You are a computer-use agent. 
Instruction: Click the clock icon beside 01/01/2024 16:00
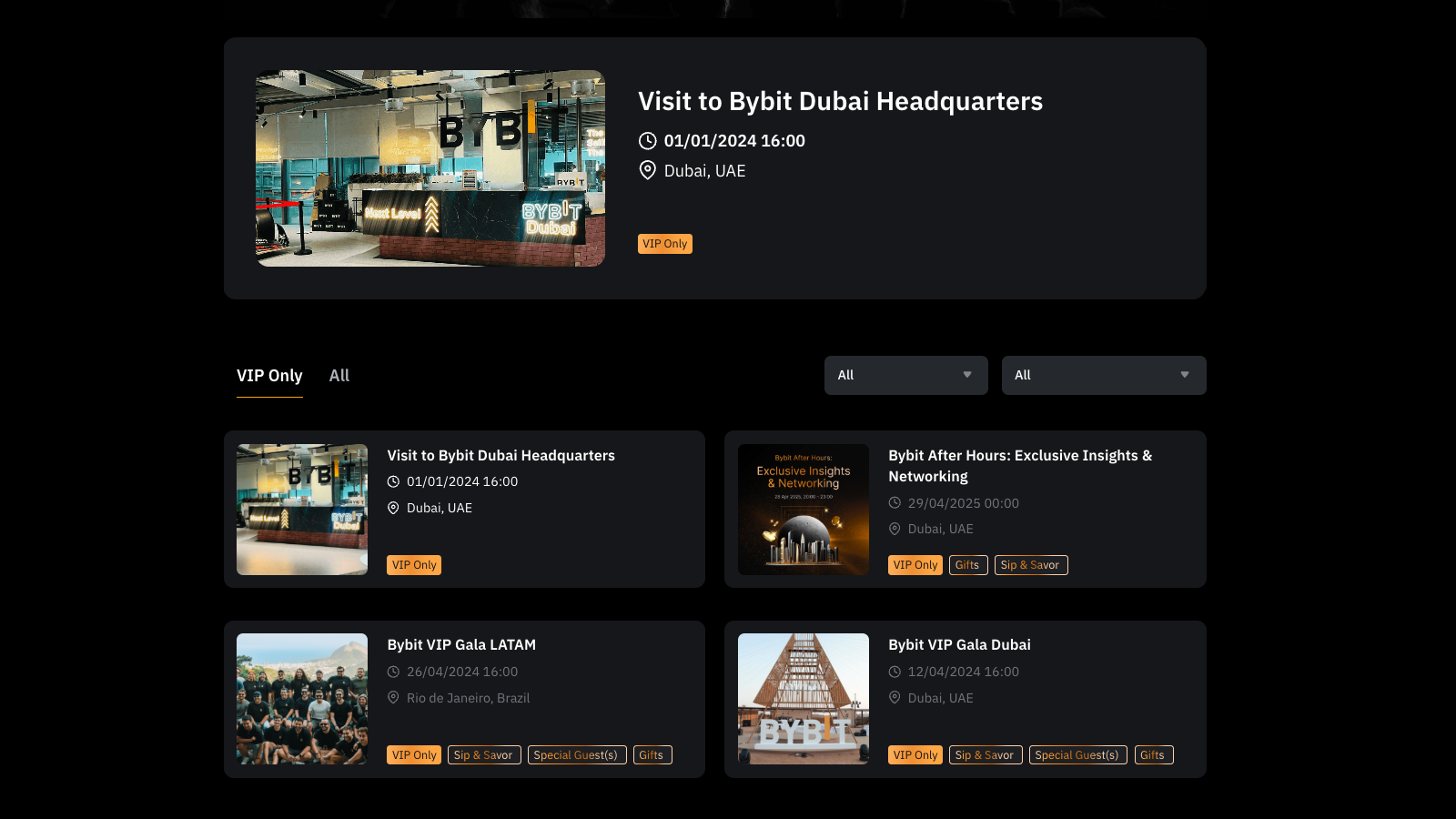647,141
